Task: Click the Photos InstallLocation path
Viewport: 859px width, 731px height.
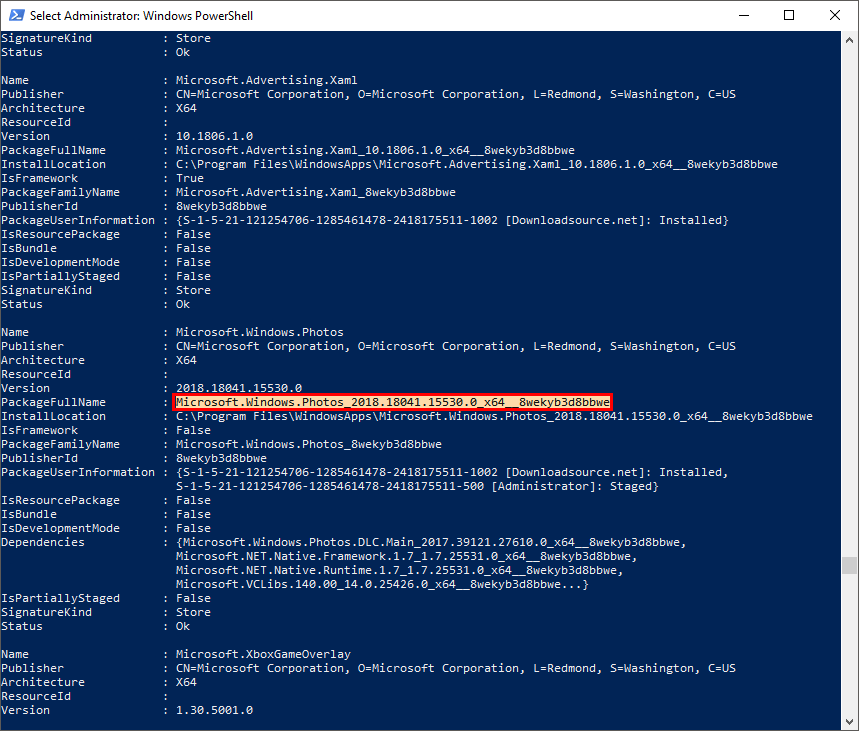Action: tap(494, 416)
